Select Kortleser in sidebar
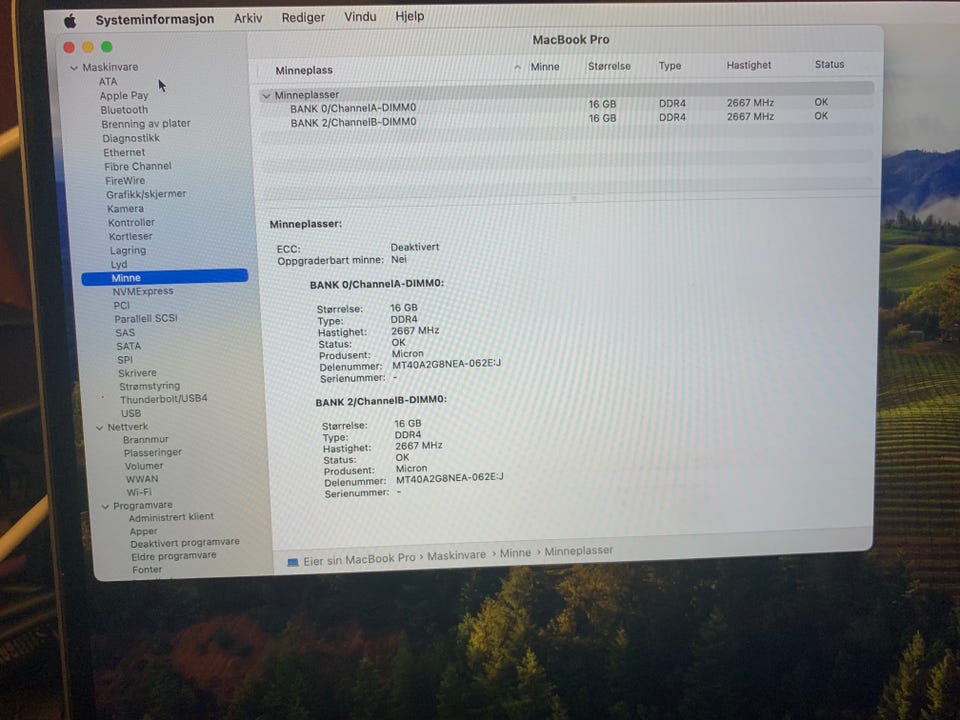The height and width of the screenshot is (720, 960). click(131, 236)
